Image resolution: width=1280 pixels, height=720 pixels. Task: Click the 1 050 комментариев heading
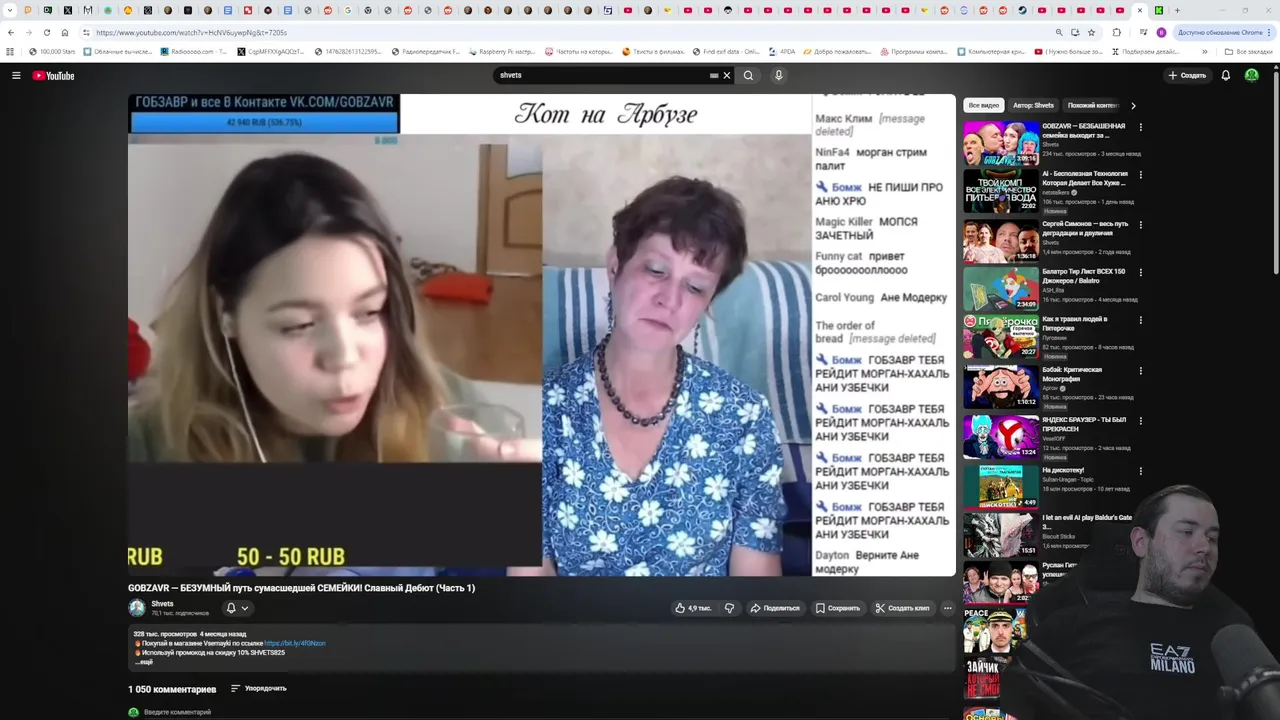click(x=172, y=689)
